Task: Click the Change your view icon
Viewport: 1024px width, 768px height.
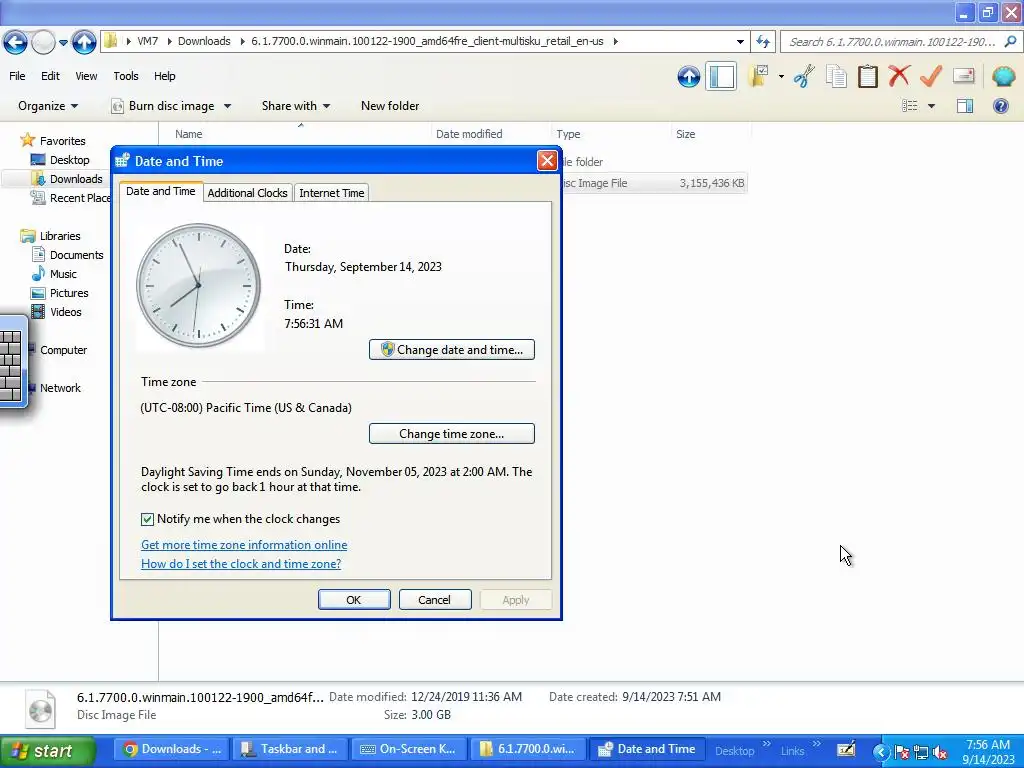Action: [910, 106]
